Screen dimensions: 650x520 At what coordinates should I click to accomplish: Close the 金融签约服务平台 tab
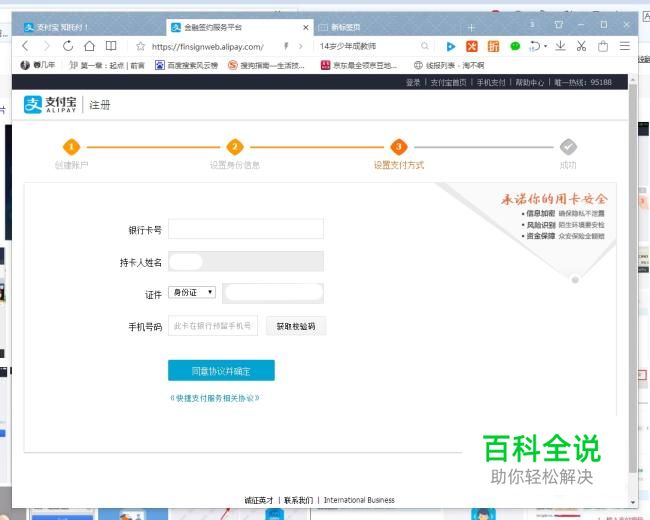pos(306,27)
